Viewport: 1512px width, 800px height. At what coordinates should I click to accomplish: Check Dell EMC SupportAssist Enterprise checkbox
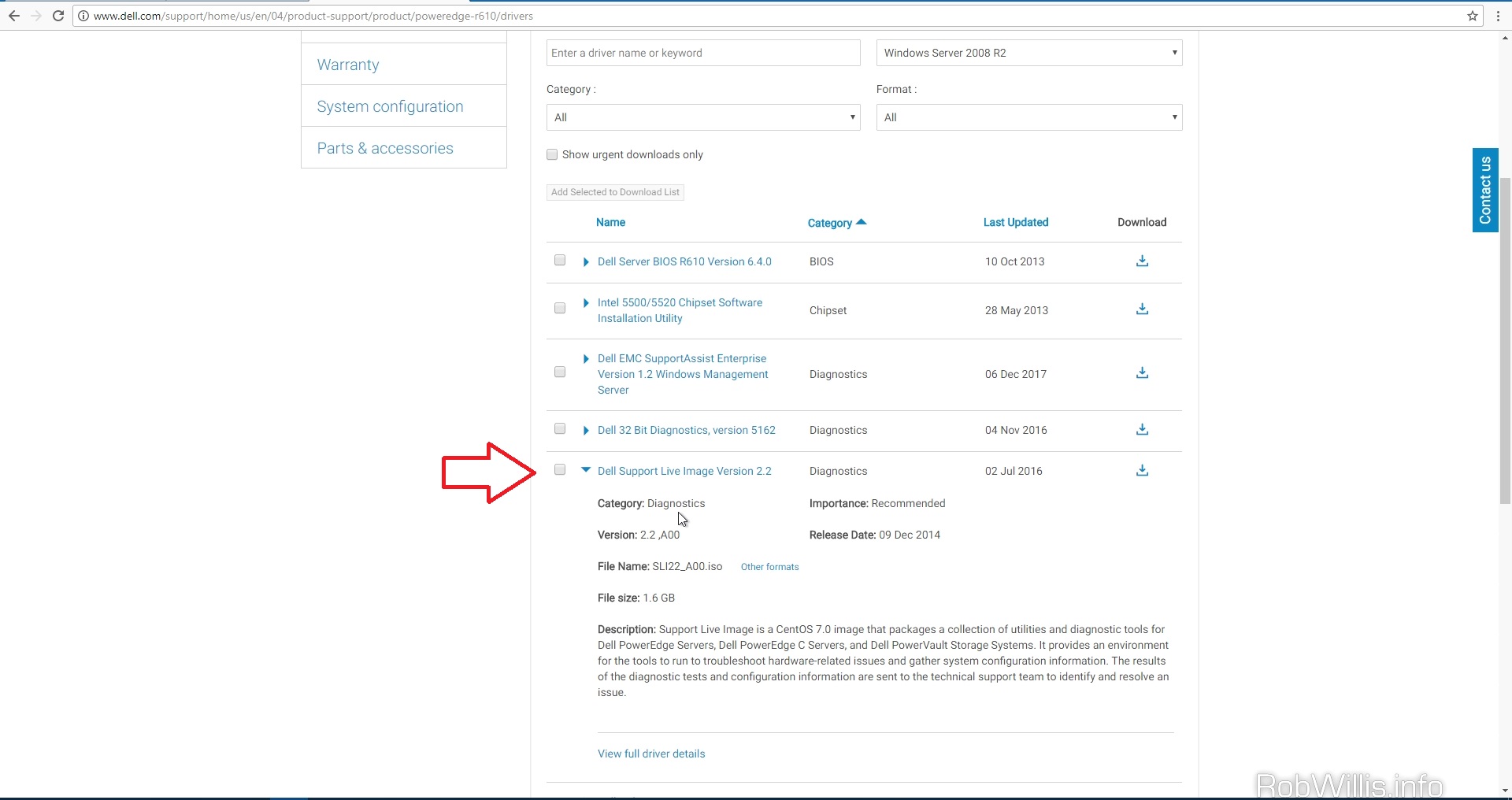coord(560,372)
